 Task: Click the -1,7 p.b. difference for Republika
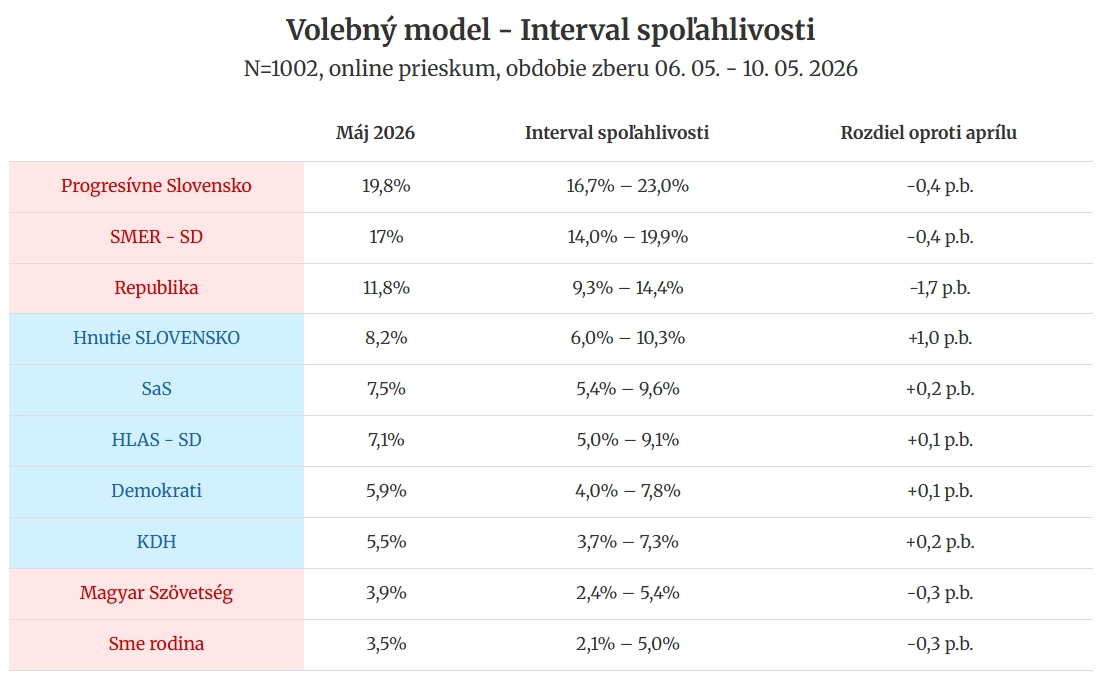coord(940,288)
